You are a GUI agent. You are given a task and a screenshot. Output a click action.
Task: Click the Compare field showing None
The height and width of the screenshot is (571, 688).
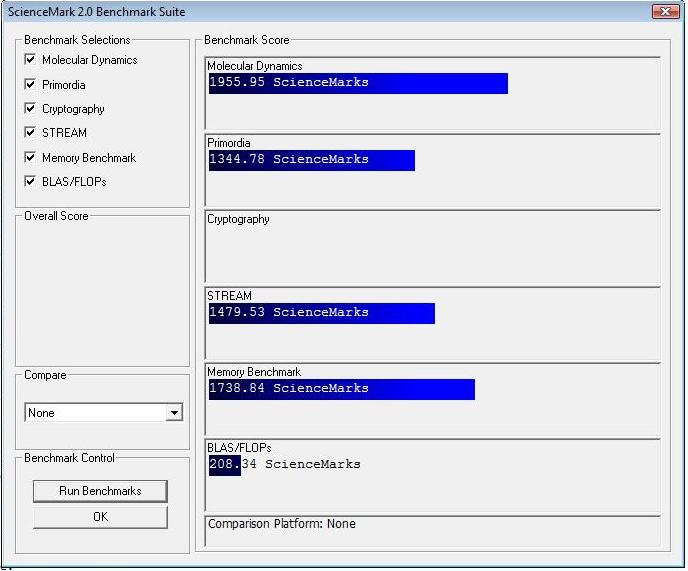pyautogui.click(x=95, y=413)
